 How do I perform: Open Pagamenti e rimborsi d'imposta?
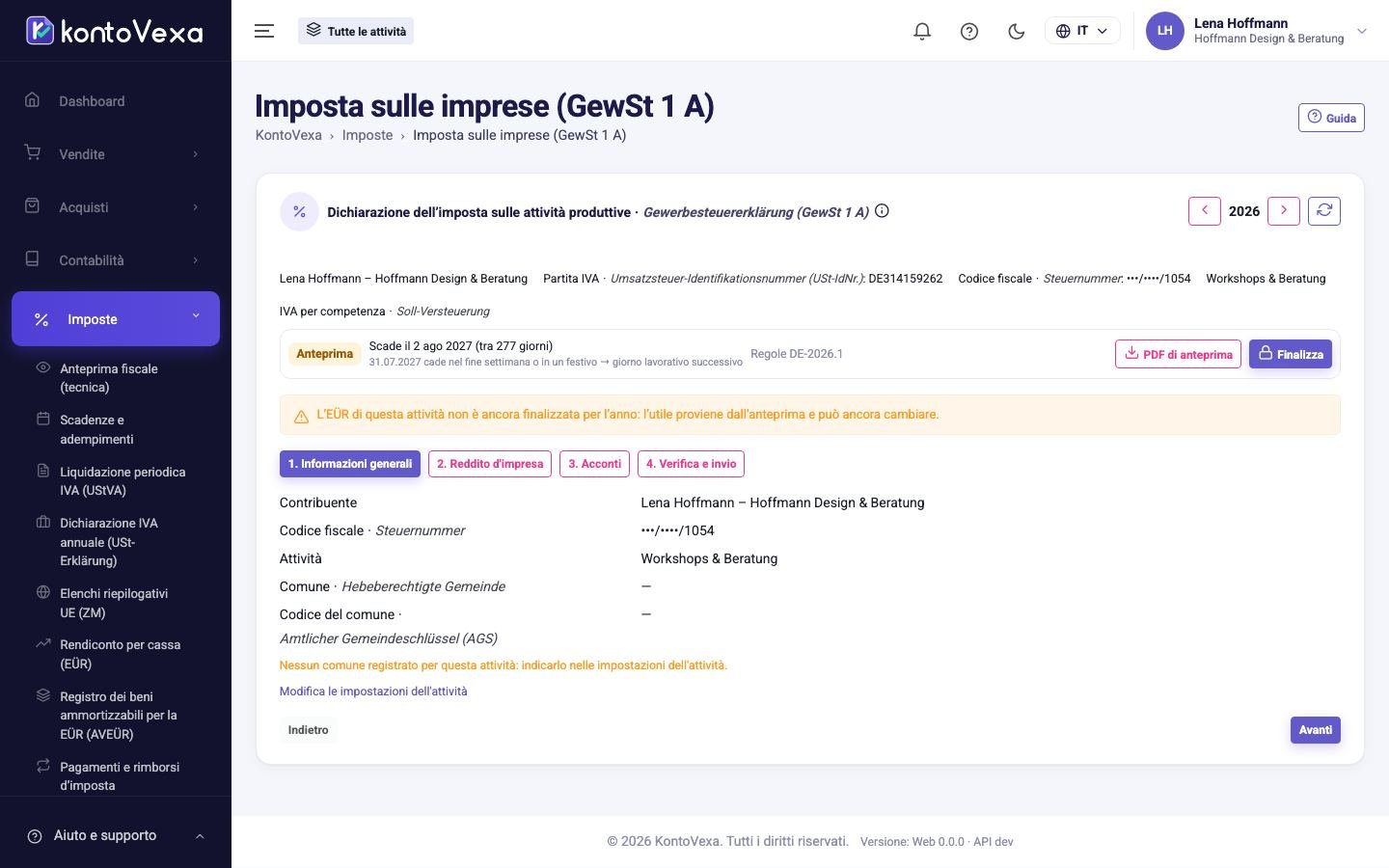pos(116,776)
